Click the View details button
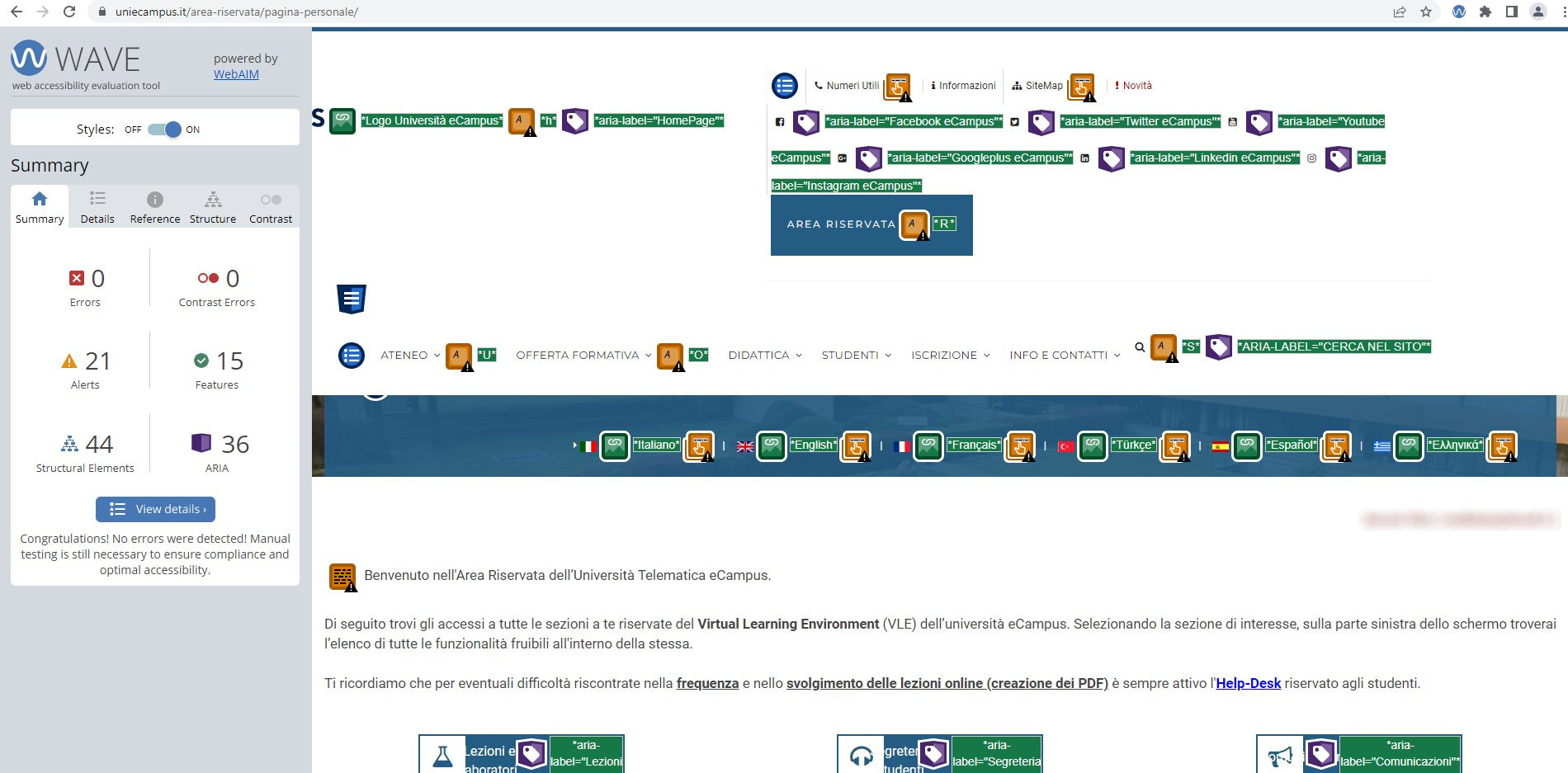Viewport: 1568px width, 773px height. [156, 509]
